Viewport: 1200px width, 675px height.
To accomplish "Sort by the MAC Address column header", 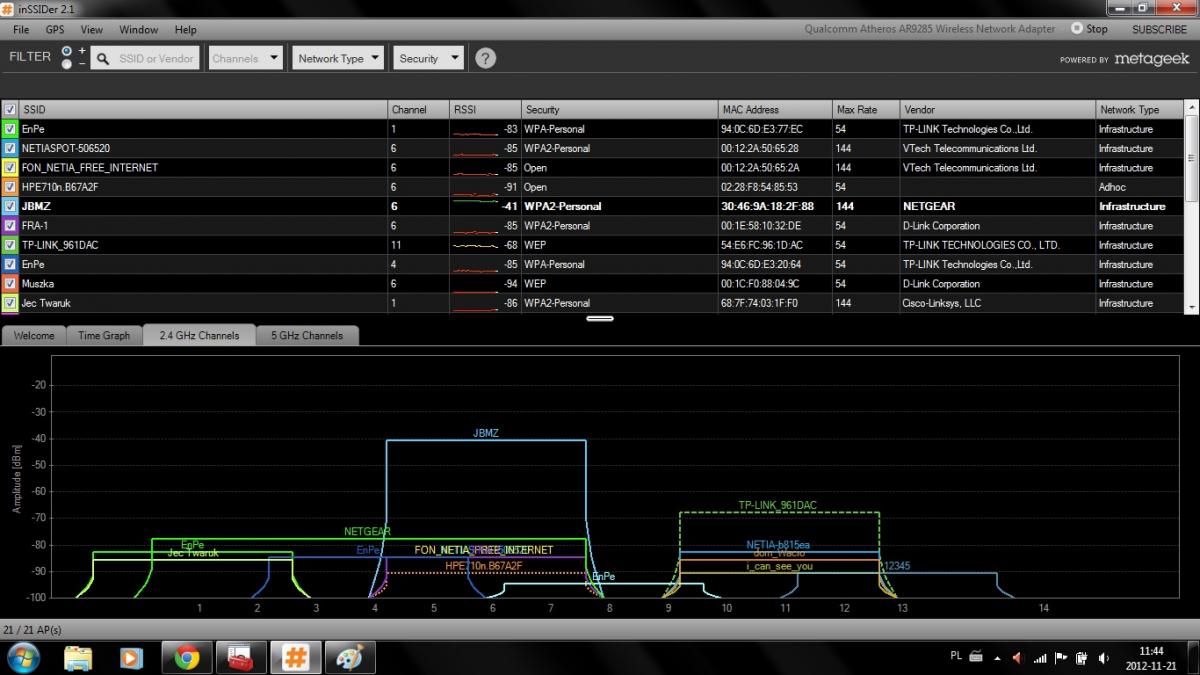I will (x=775, y=109).
